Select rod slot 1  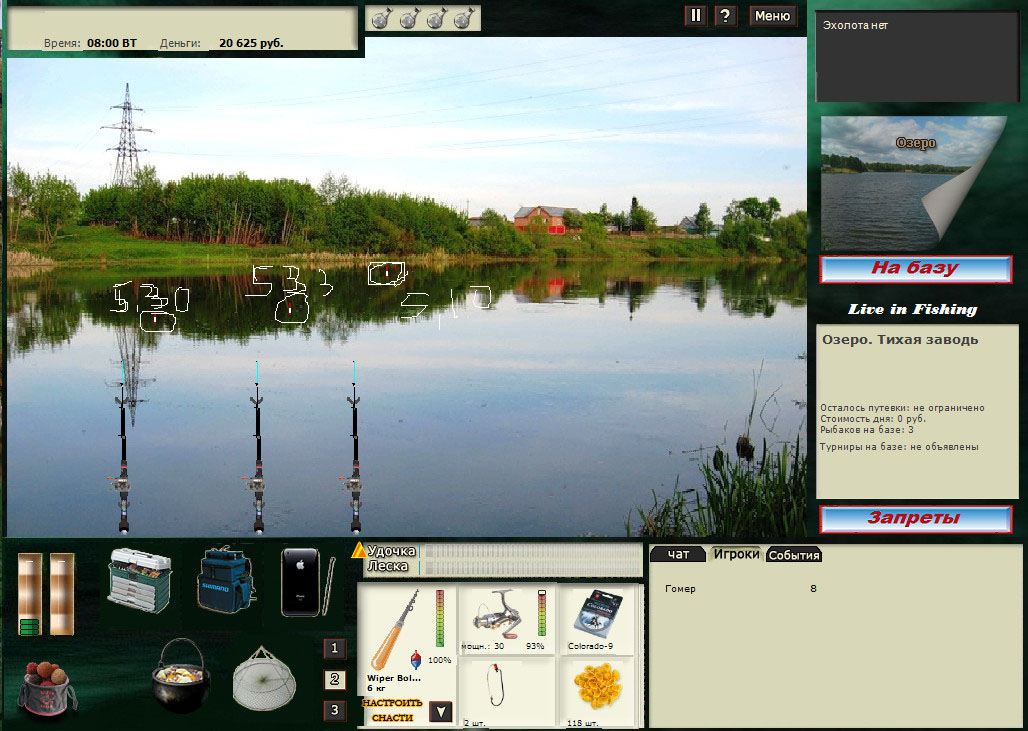pyautogui.click(x=334, y=648)
